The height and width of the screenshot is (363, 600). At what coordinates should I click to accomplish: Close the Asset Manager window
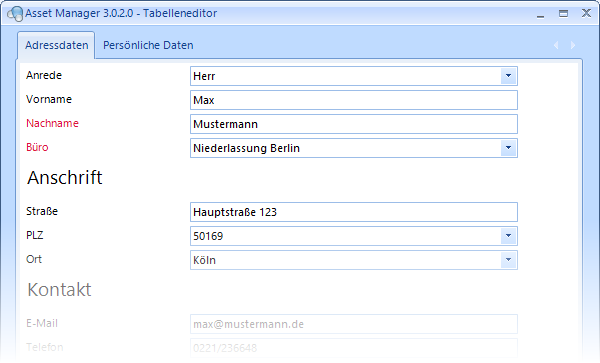[x=586, y=13]
